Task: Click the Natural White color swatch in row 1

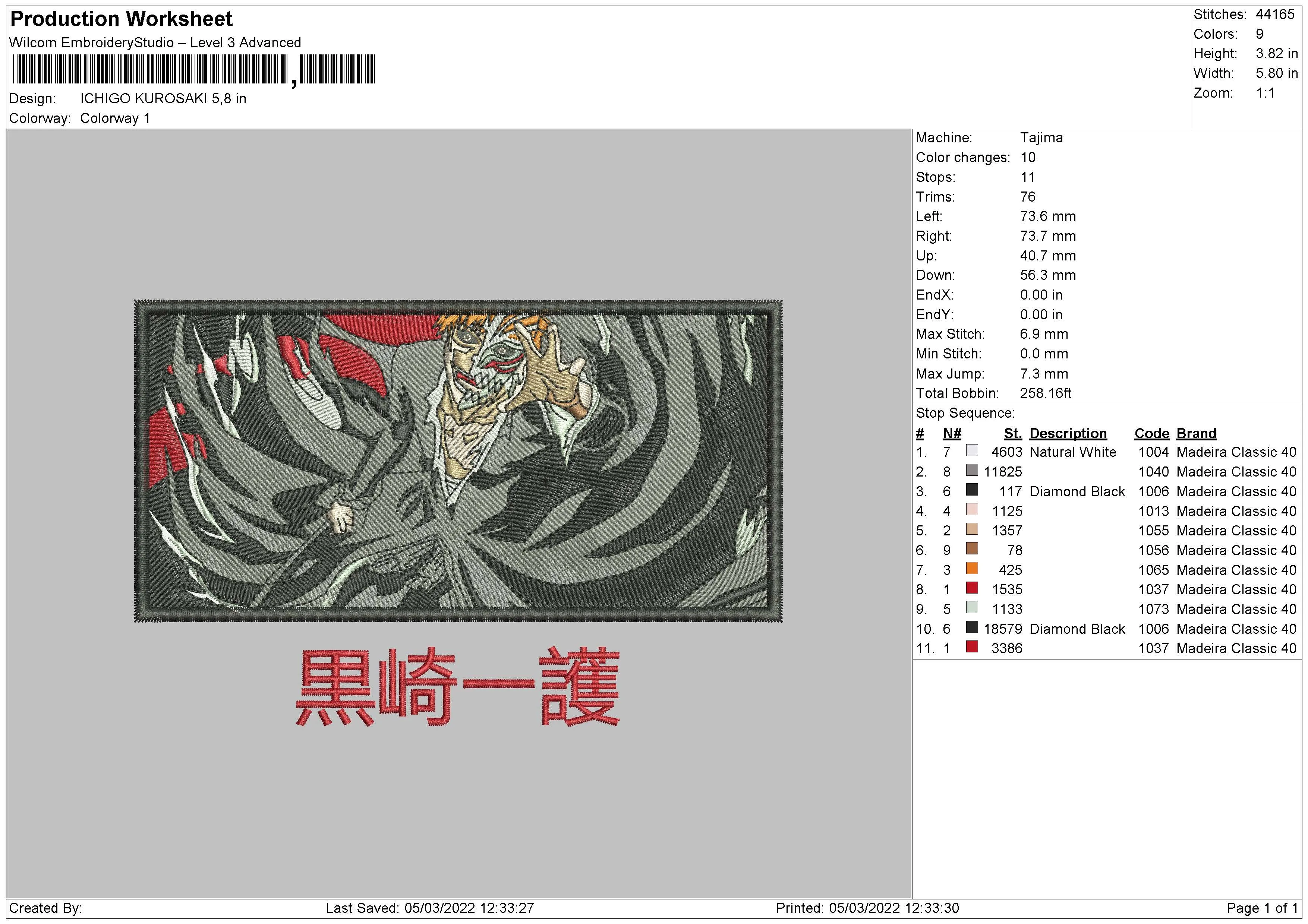Action: 972,451
